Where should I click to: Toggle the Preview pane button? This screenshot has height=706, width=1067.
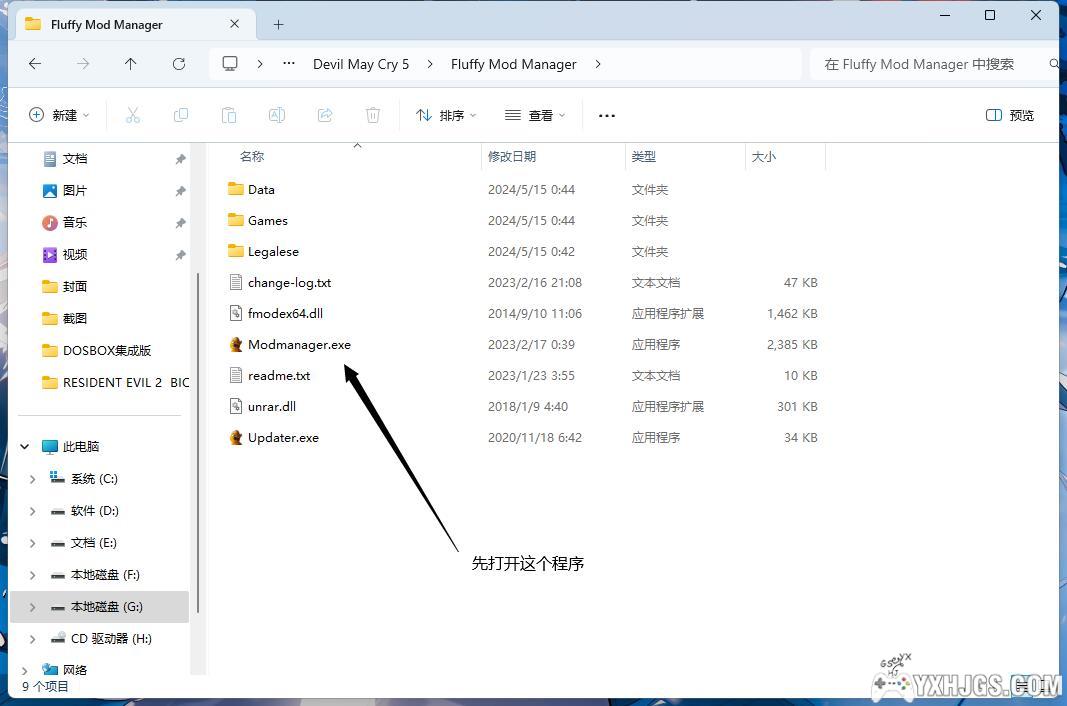(x=1010, y=115)
